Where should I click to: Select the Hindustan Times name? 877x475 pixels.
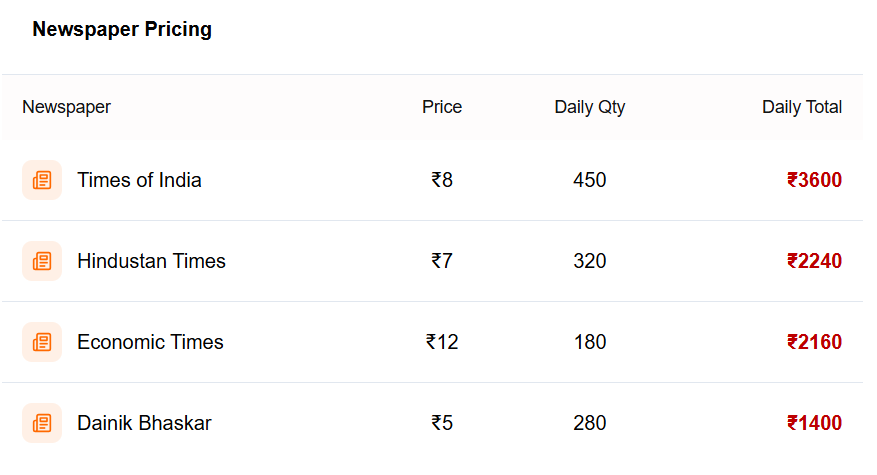(x=151, y=261)
